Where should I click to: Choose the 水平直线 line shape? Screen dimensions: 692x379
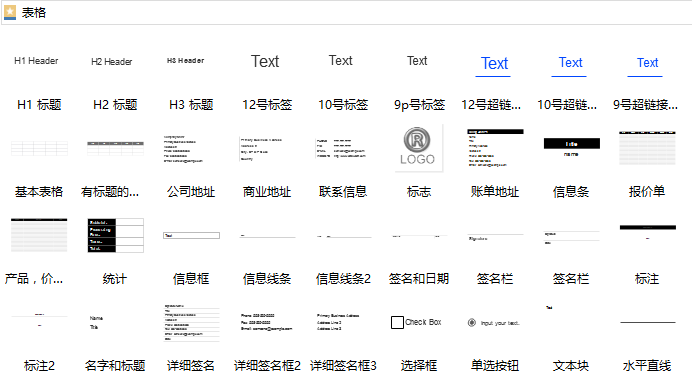click(x=647, y=323)
